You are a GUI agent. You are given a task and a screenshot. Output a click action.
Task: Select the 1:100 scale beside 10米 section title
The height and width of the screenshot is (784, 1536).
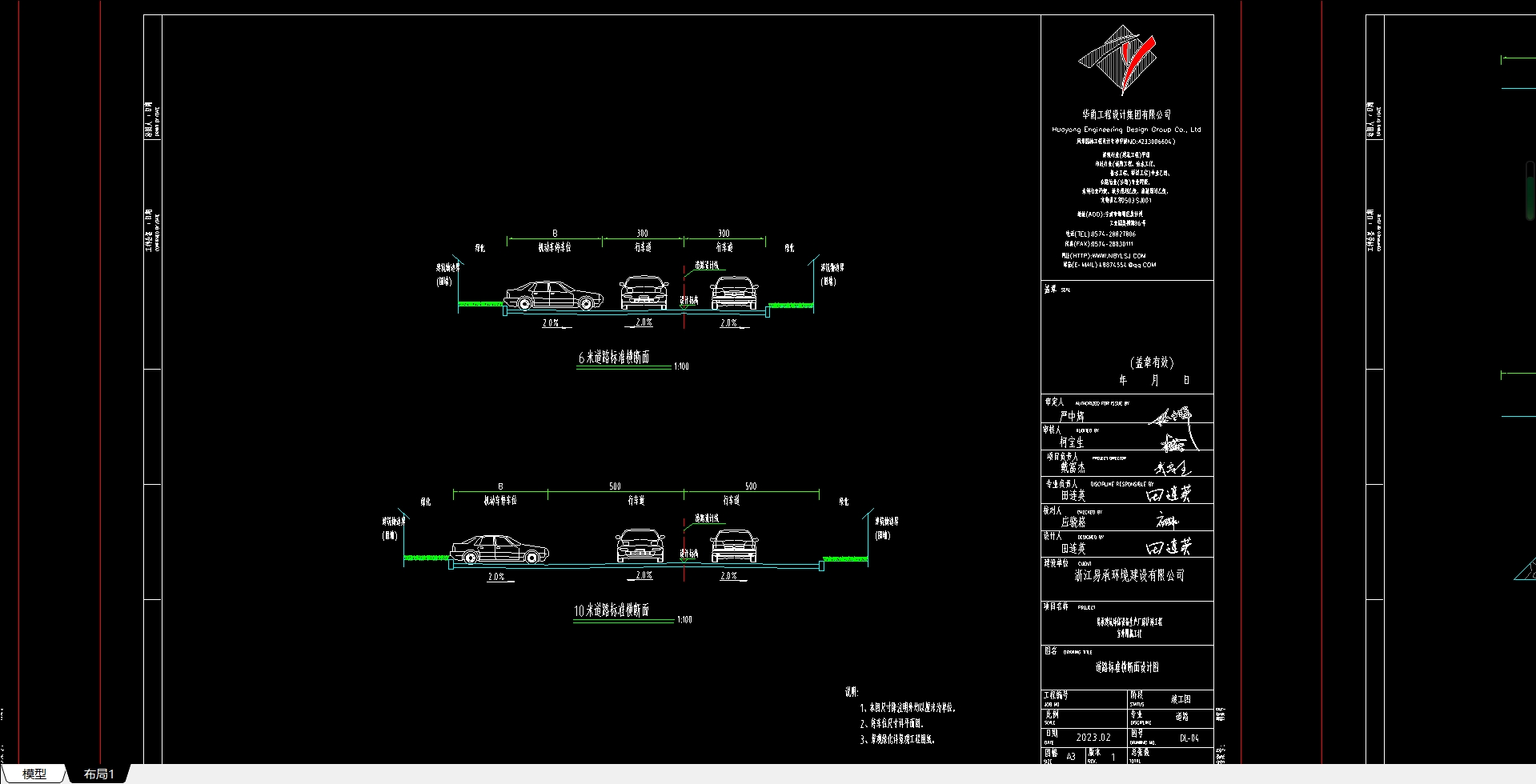pyautogui.click(x=684, y=620)
